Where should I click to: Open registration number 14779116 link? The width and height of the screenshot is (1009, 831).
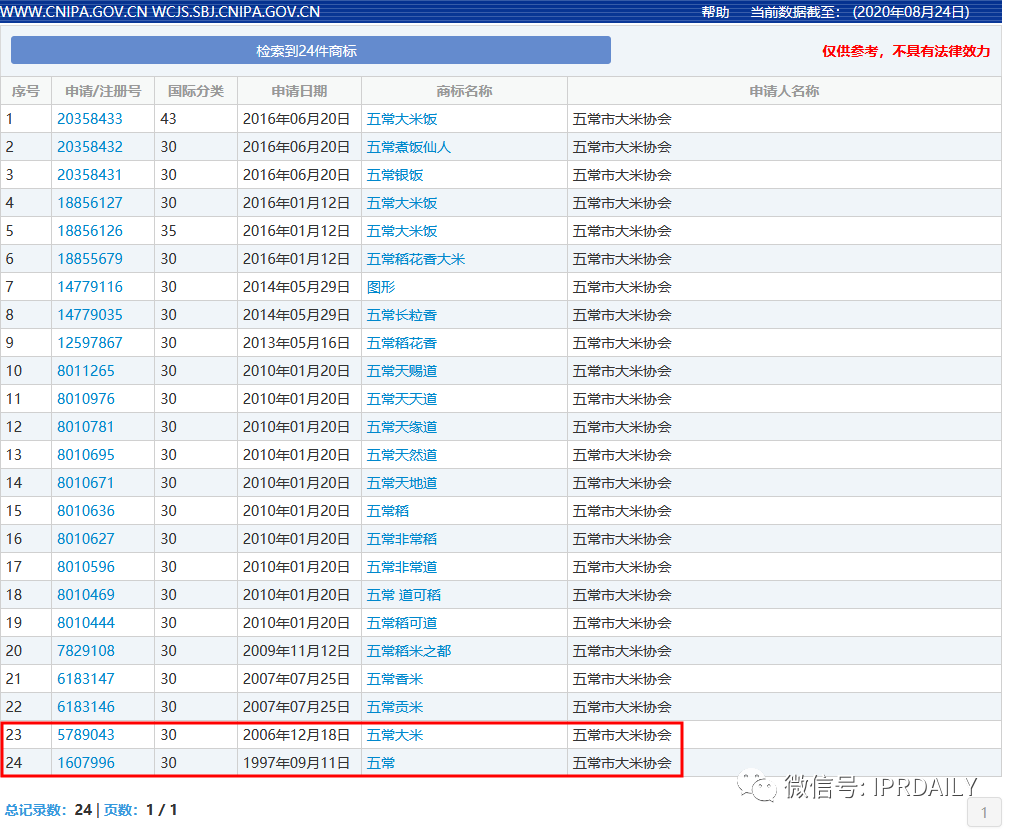click(89, 287)
